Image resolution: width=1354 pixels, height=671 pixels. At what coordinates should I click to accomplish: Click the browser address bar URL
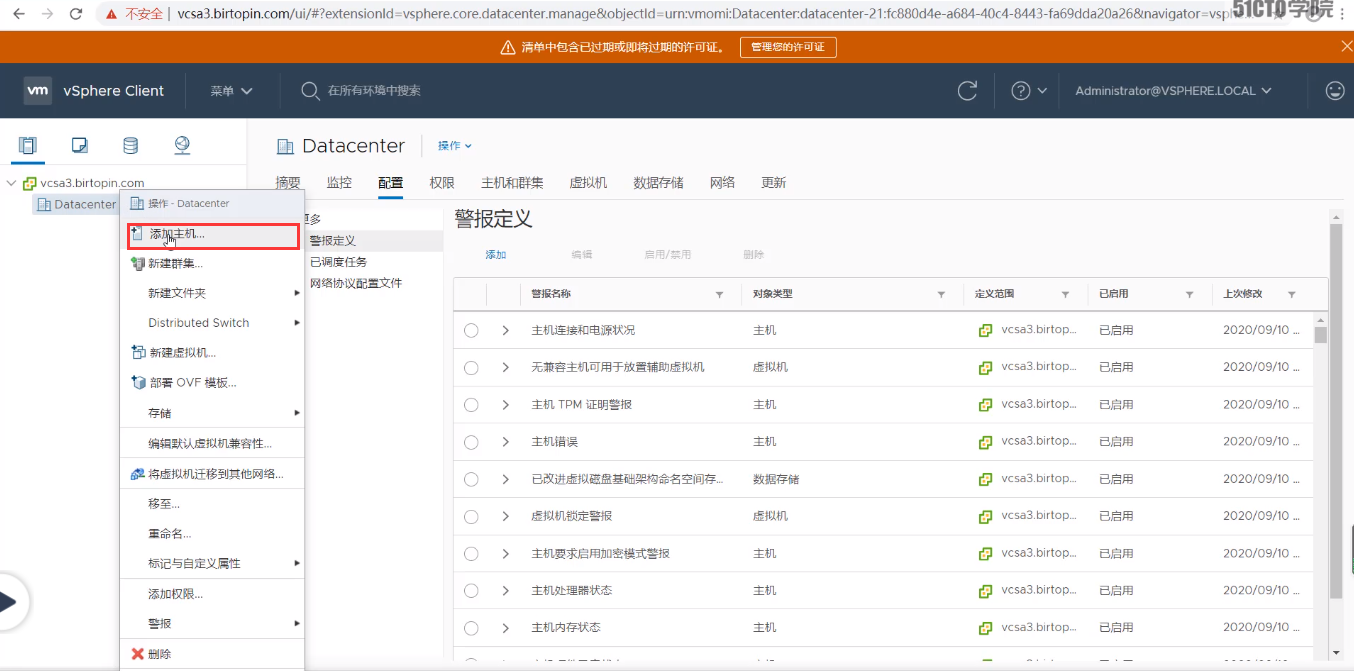click(700, 14)
